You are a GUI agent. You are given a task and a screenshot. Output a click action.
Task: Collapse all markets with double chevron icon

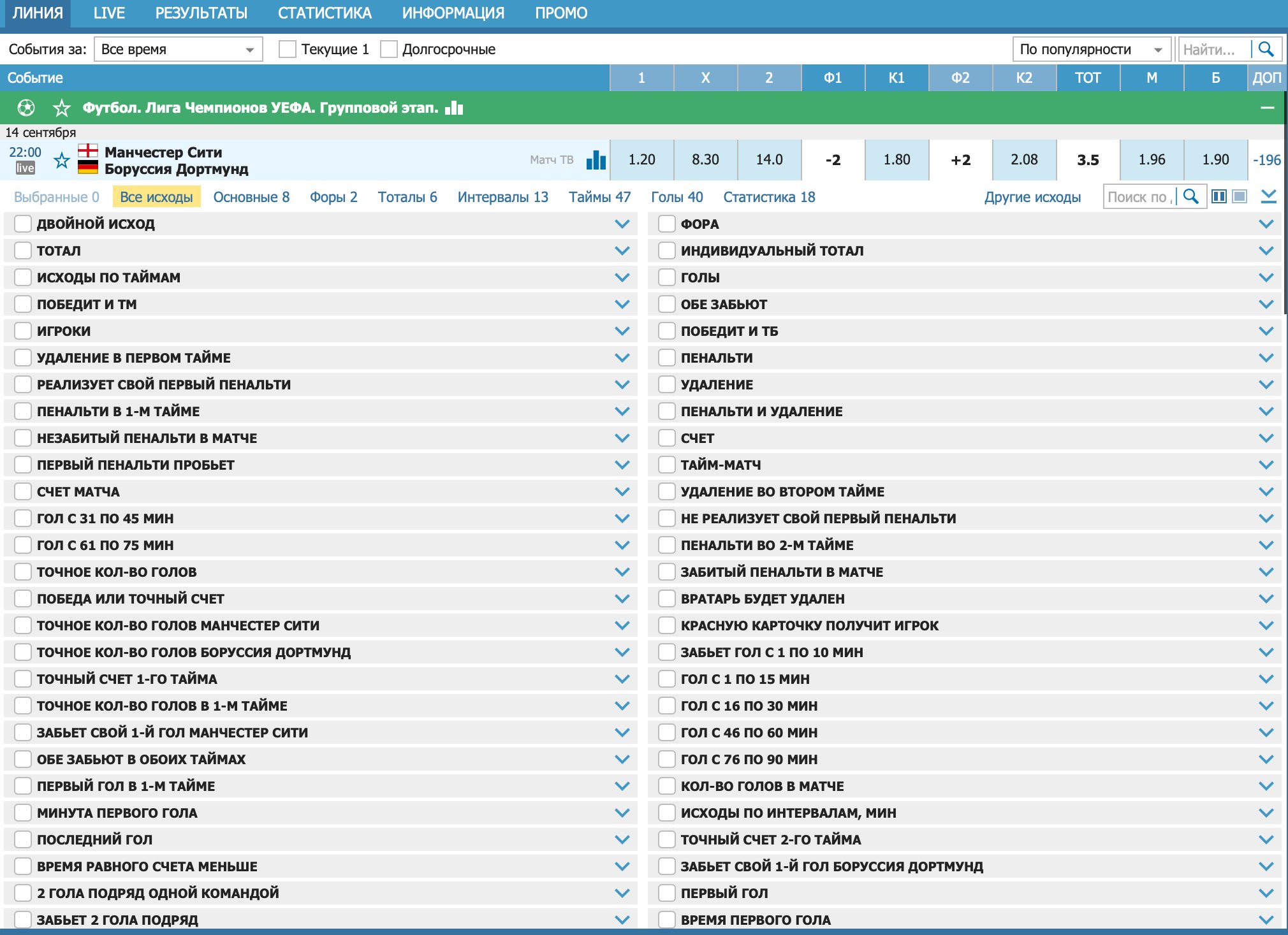pos(1269,196)
